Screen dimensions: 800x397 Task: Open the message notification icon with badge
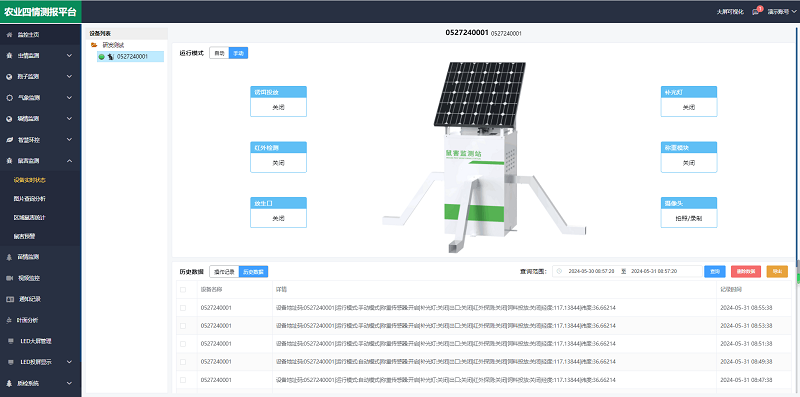click(x=756, y=11)
